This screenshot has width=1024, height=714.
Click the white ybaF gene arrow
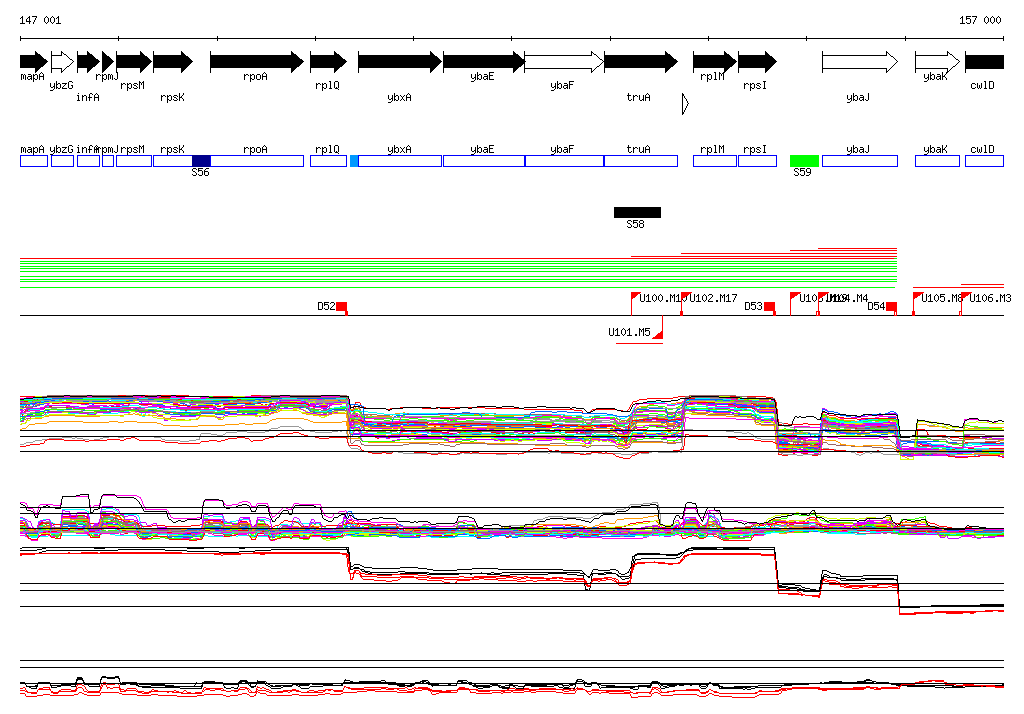(564, 62)
